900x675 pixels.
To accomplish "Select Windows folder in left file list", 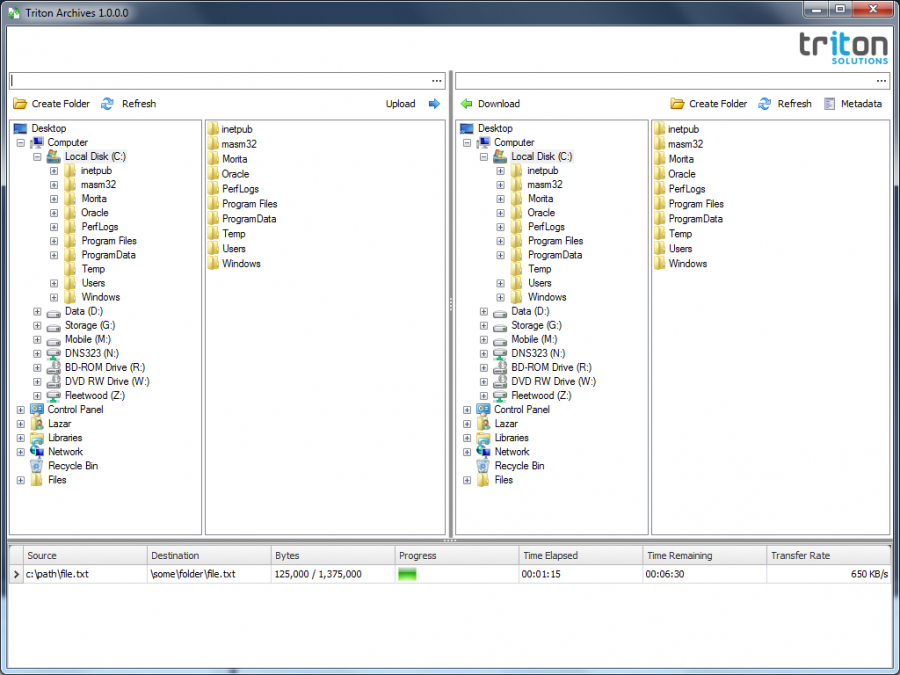I will [234, 263].
